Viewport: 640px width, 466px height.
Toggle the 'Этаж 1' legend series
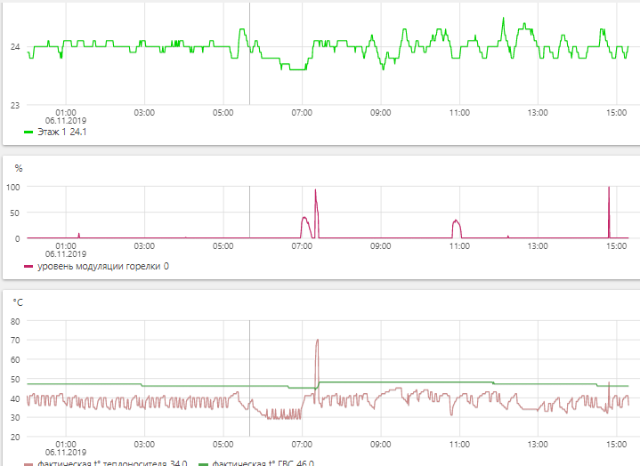62,132
